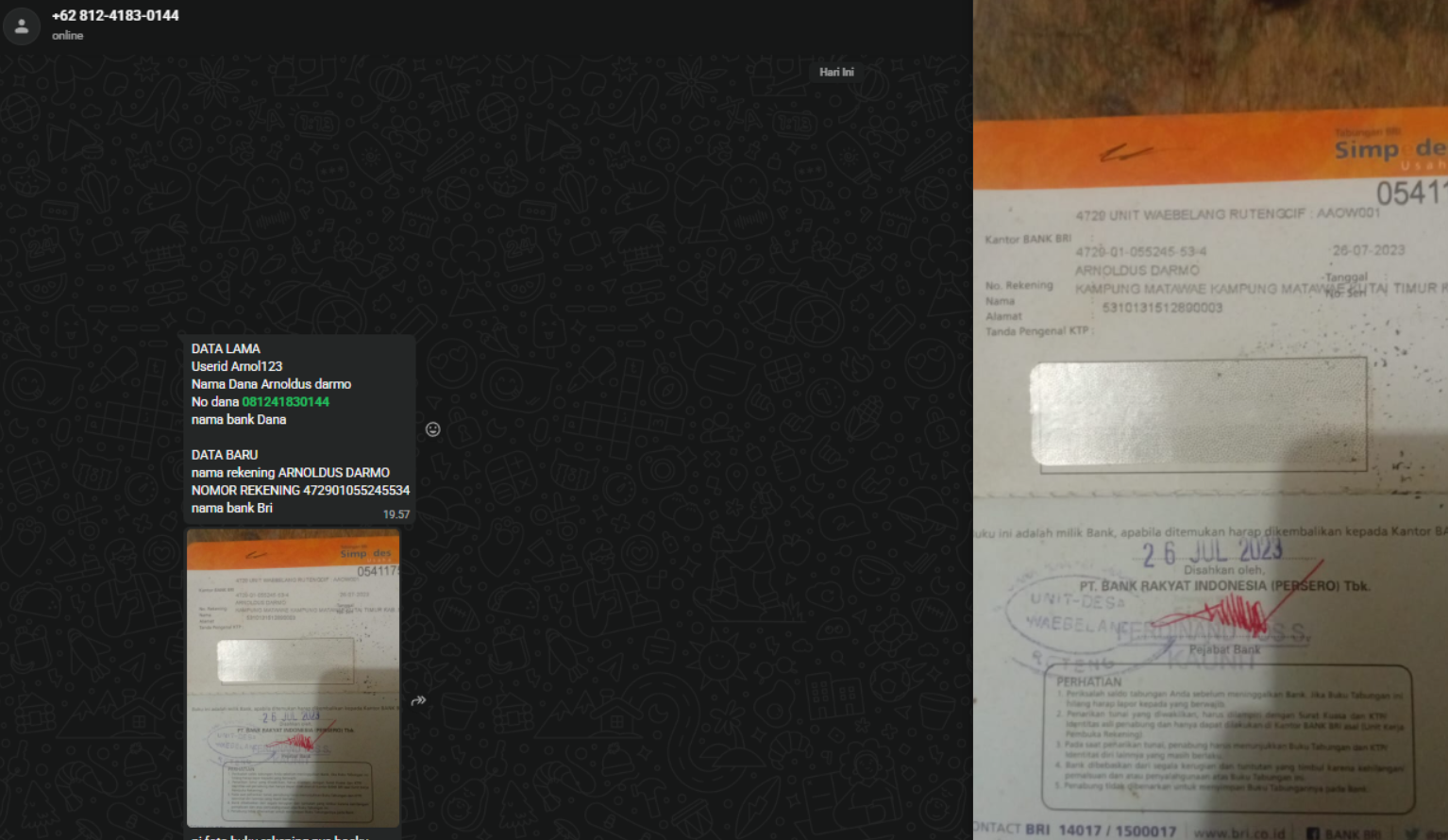Click the green phone number 081241830144
This screenshot has width=1448, height=840.
(x=286, y=402)
